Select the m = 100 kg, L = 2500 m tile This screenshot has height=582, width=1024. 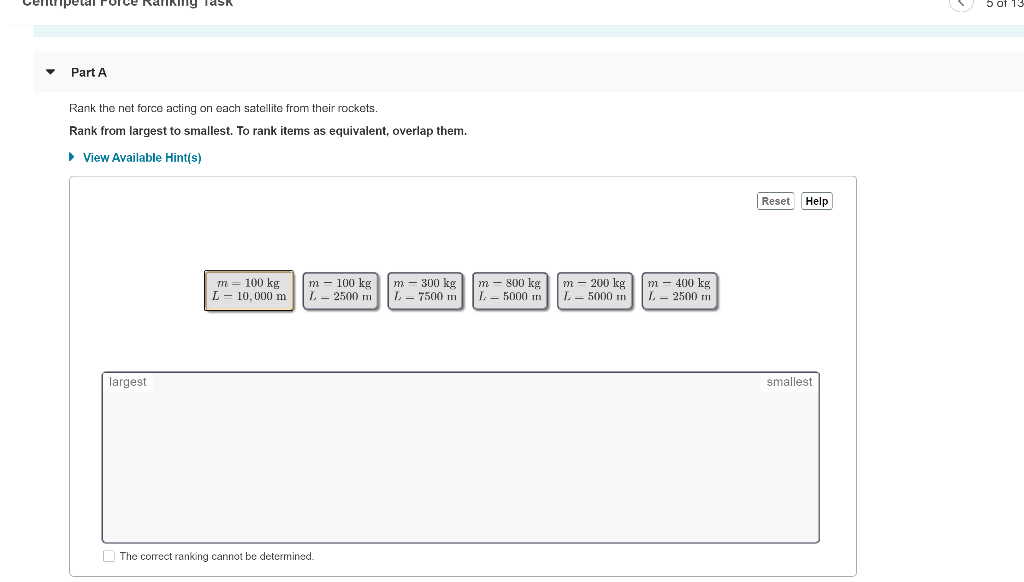point(340,289)
